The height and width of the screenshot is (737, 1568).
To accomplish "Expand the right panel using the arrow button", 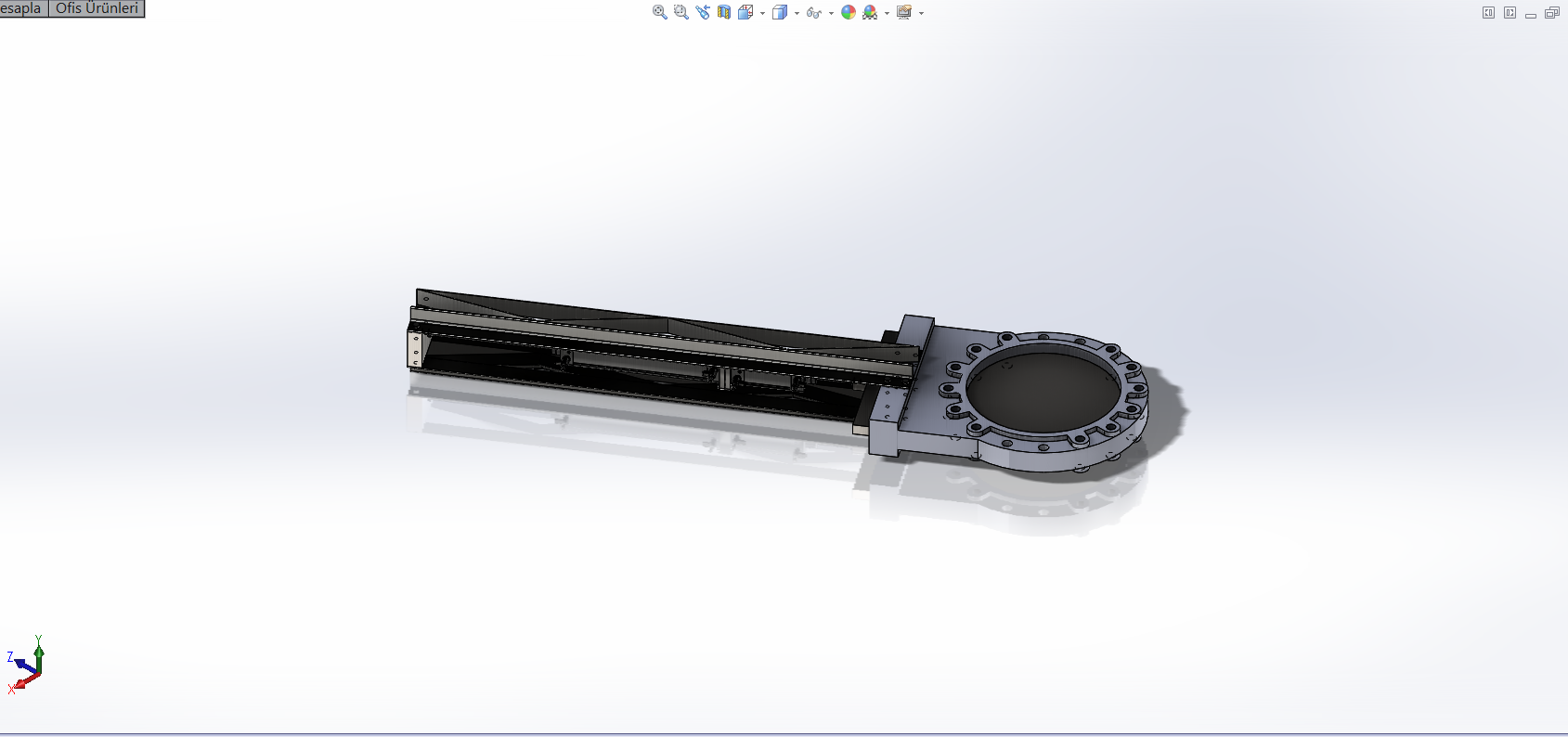I will coord(1510,13).
